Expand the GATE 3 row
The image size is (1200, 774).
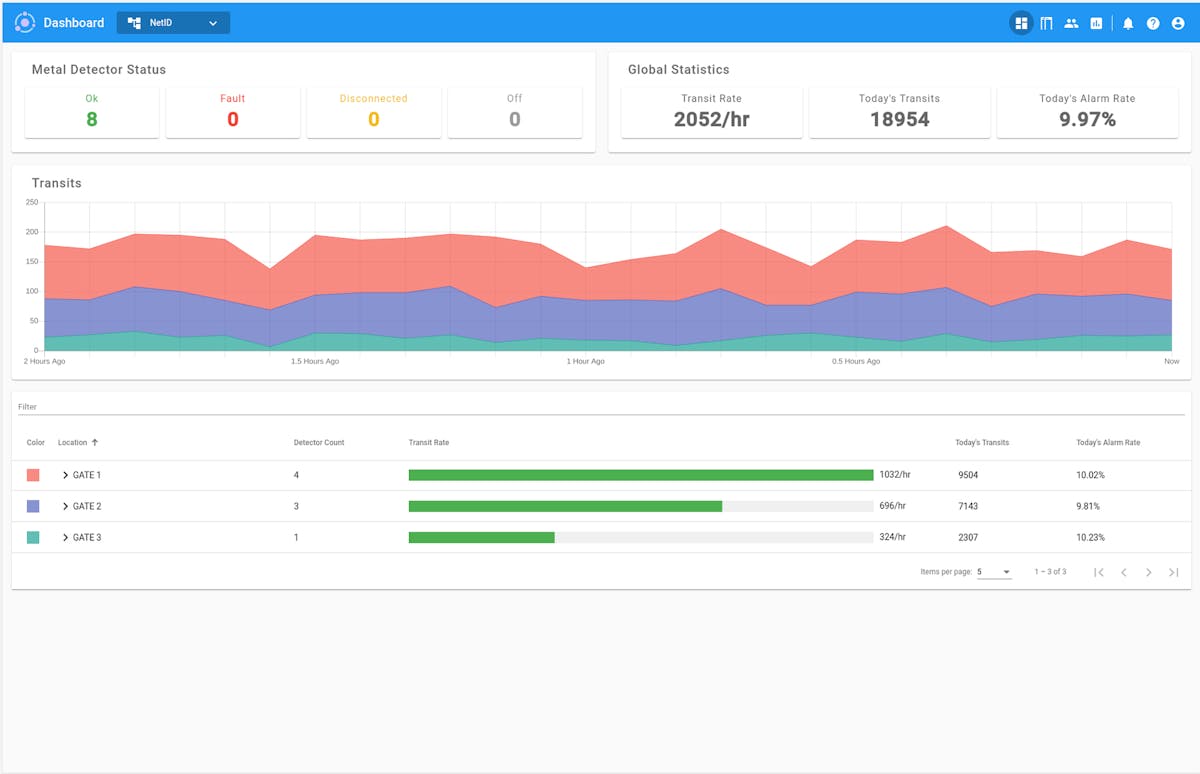coord(64,537)
